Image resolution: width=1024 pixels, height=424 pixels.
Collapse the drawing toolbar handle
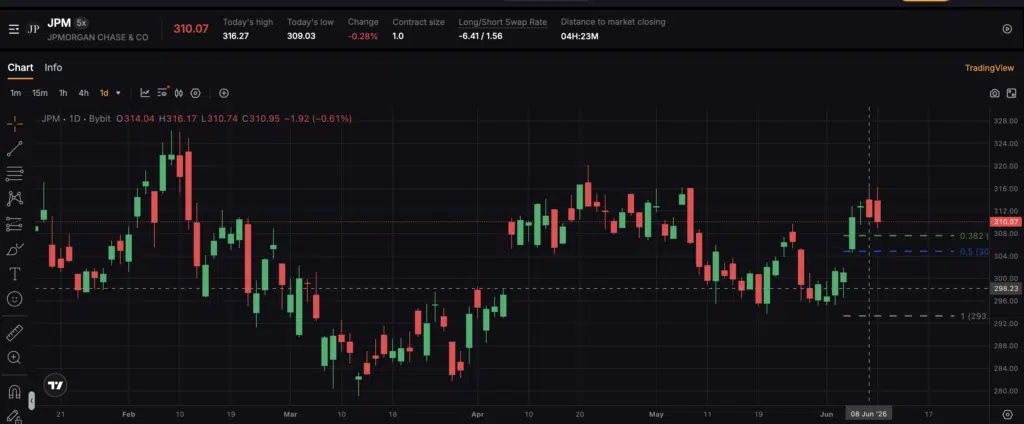[31, 400]
